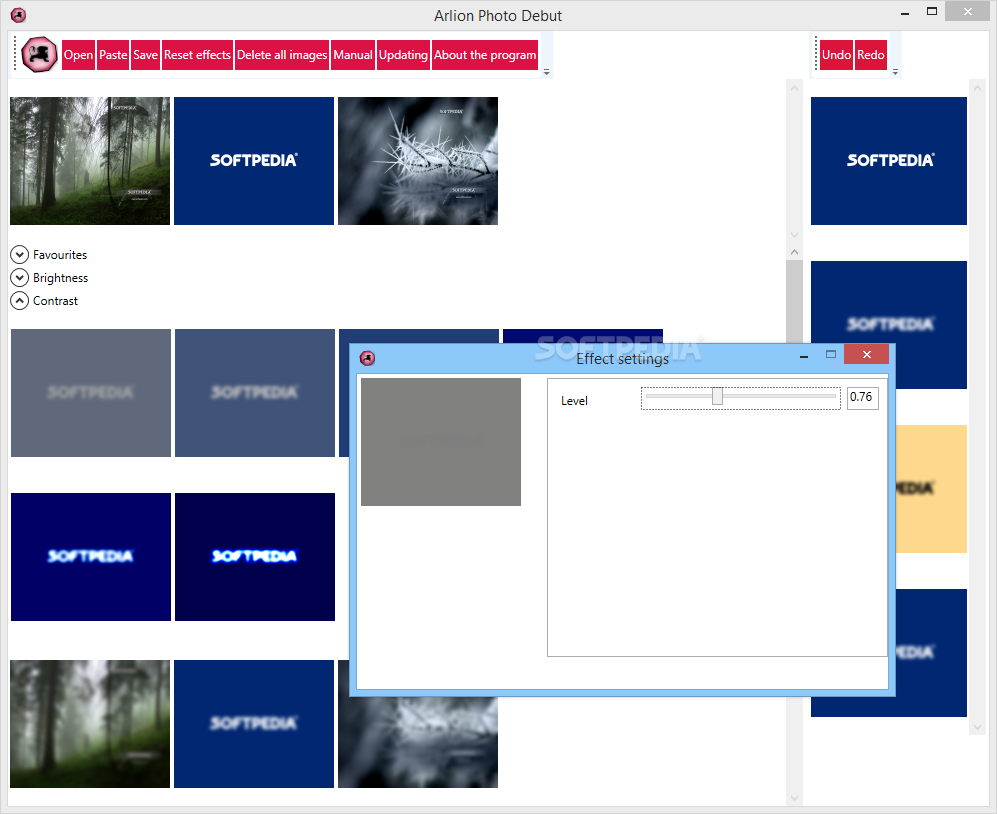Click the history panel scroll-up arrow
Viewport: 997px width, 814px height.
coord(977,88)
